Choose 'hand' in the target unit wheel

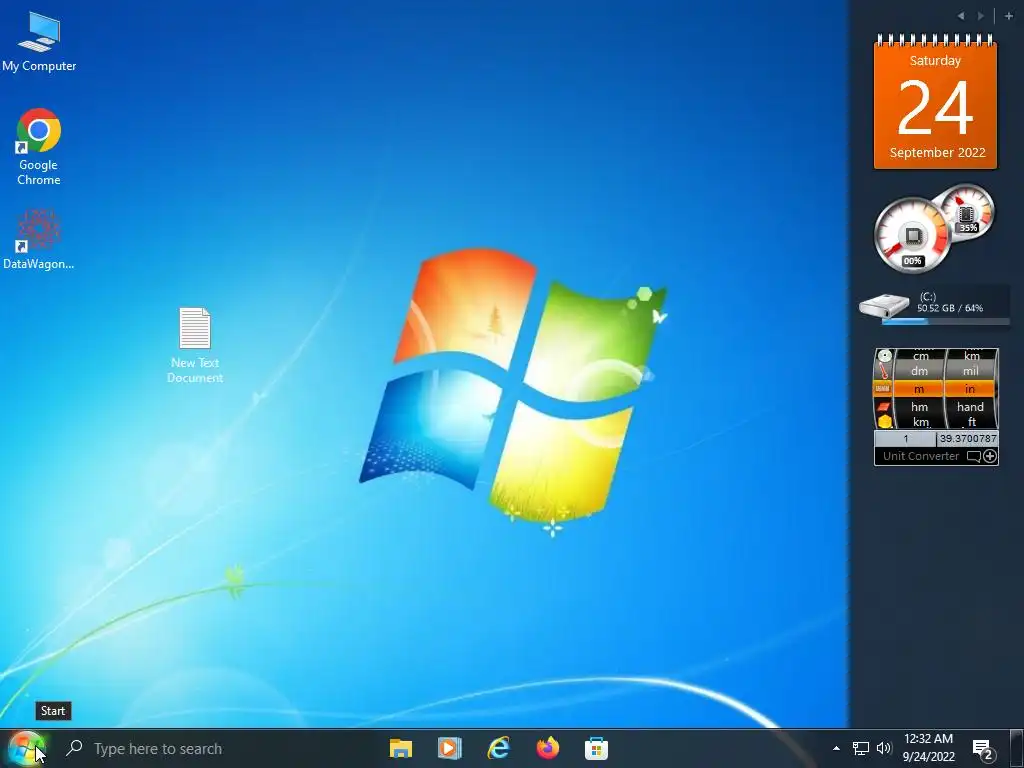[970, 406]
